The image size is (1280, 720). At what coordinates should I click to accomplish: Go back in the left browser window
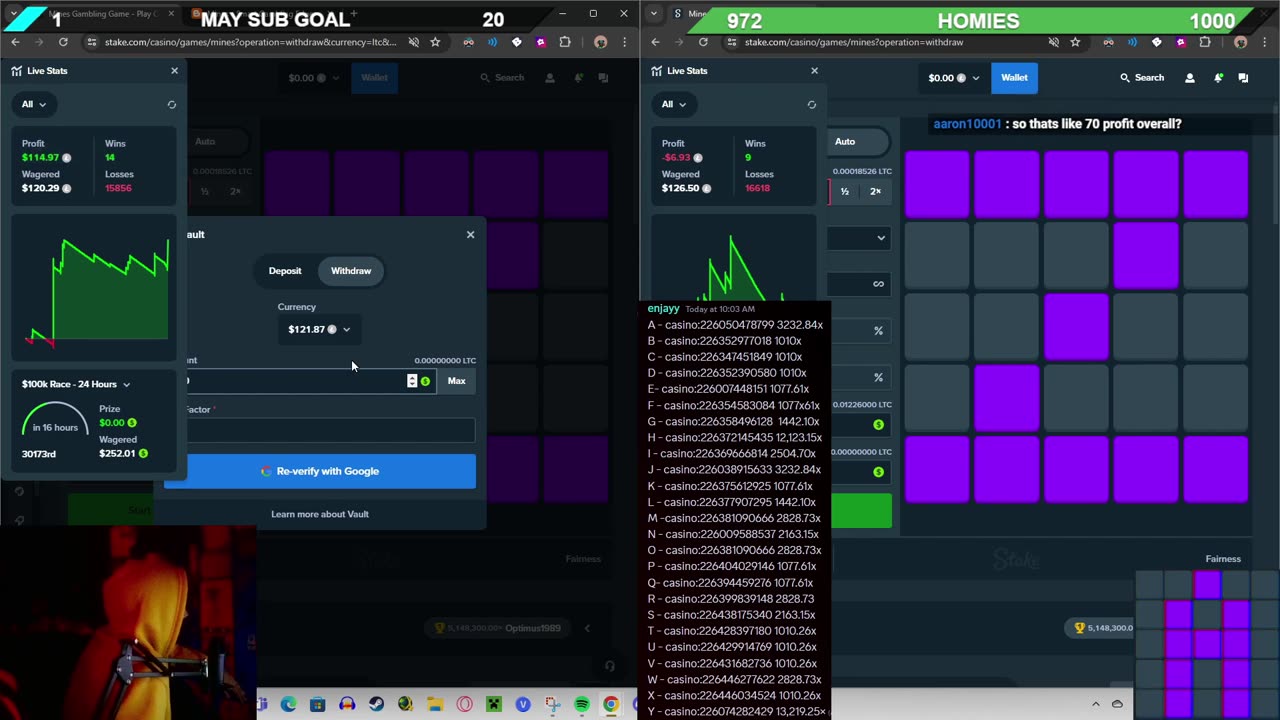15,42
